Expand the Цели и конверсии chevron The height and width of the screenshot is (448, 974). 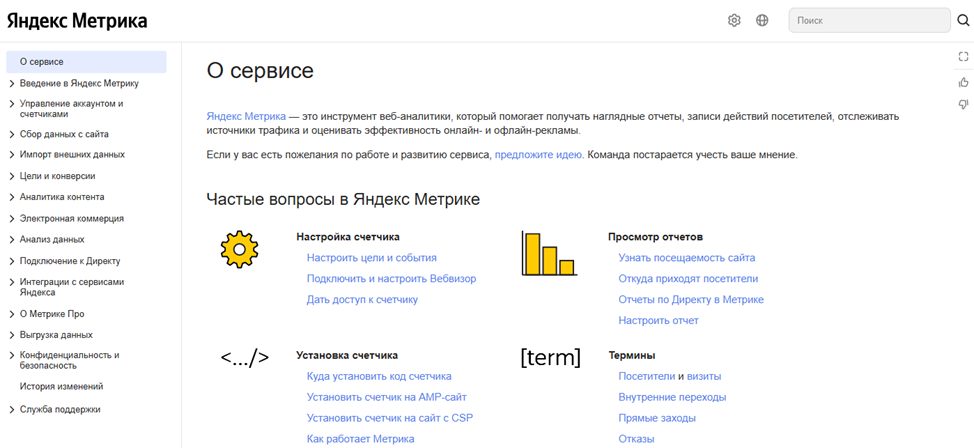pos(12,176)
